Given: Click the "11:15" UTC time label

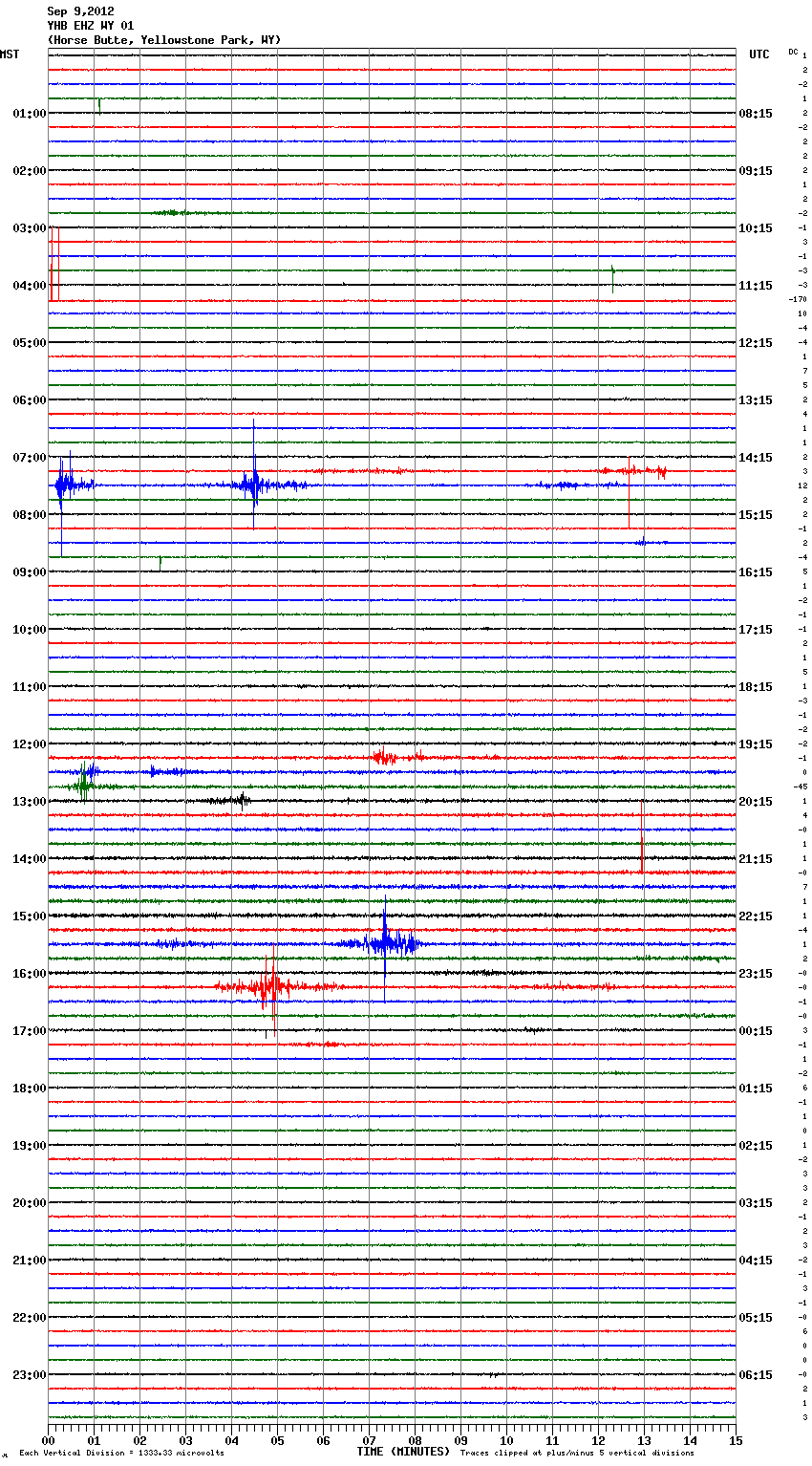Looking at the screenshot, I should tap(756, 286).
